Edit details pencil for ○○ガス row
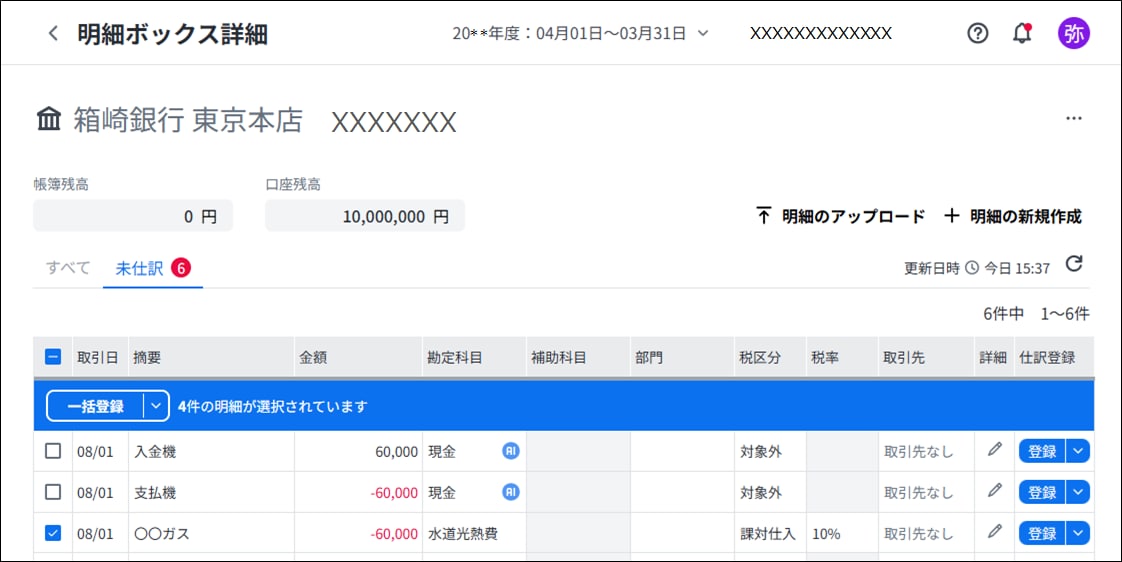Screen dimensions: 1122x562 click(995, 531)
